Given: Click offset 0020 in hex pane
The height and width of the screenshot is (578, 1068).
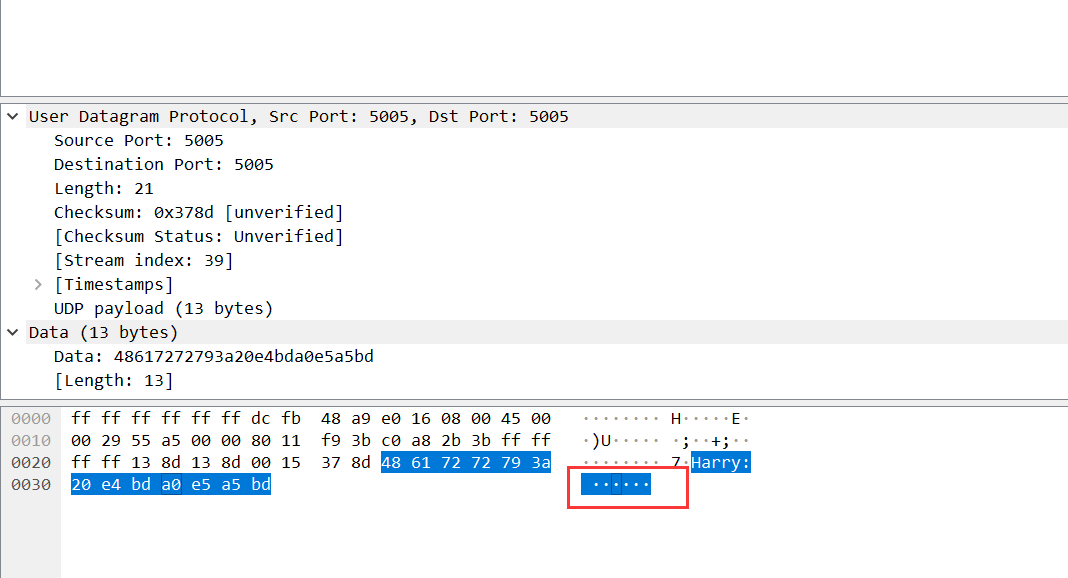Looking at the screenshot, I should (31, 463).
